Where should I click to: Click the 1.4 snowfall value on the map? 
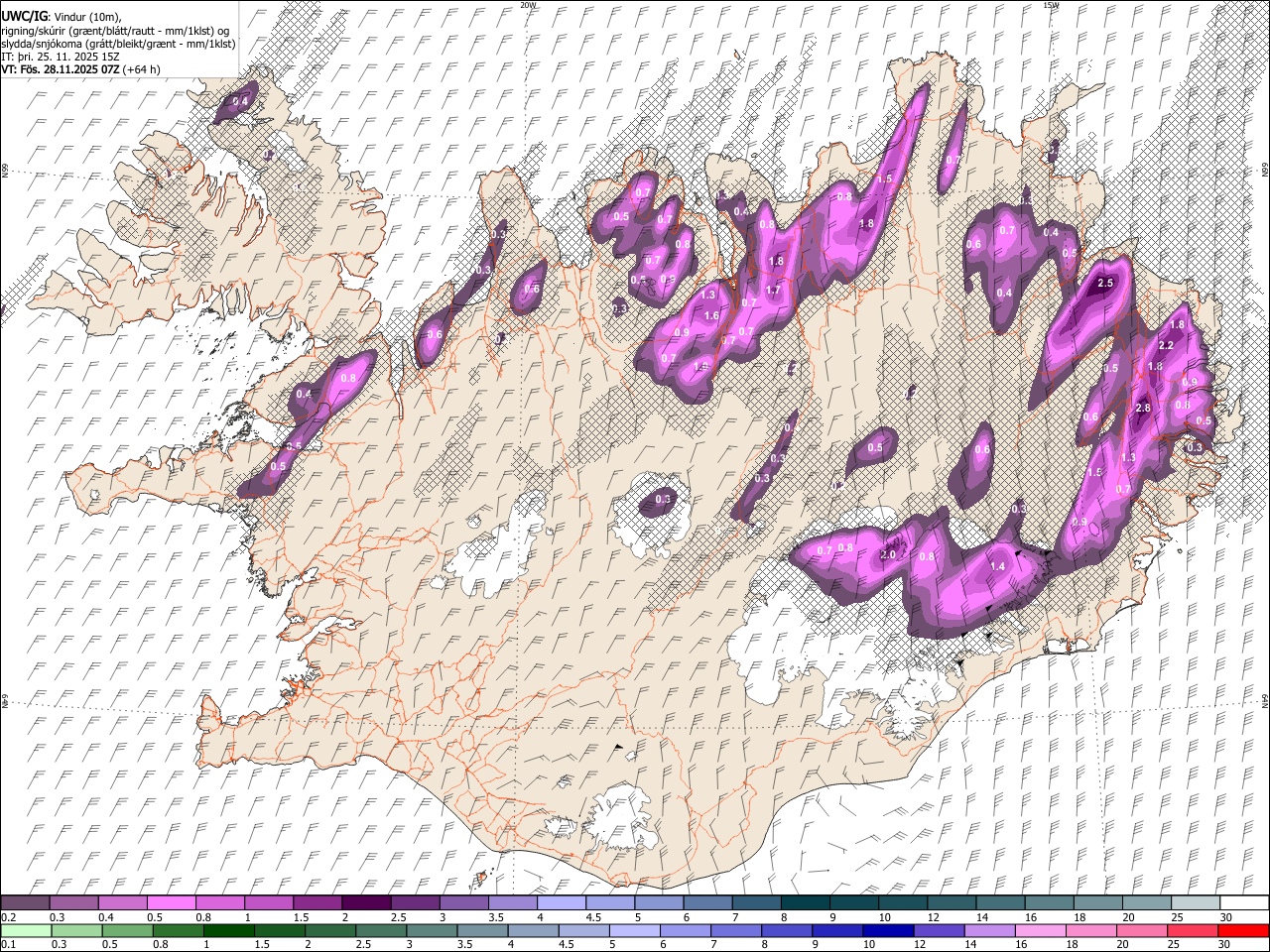pos(998,566)
